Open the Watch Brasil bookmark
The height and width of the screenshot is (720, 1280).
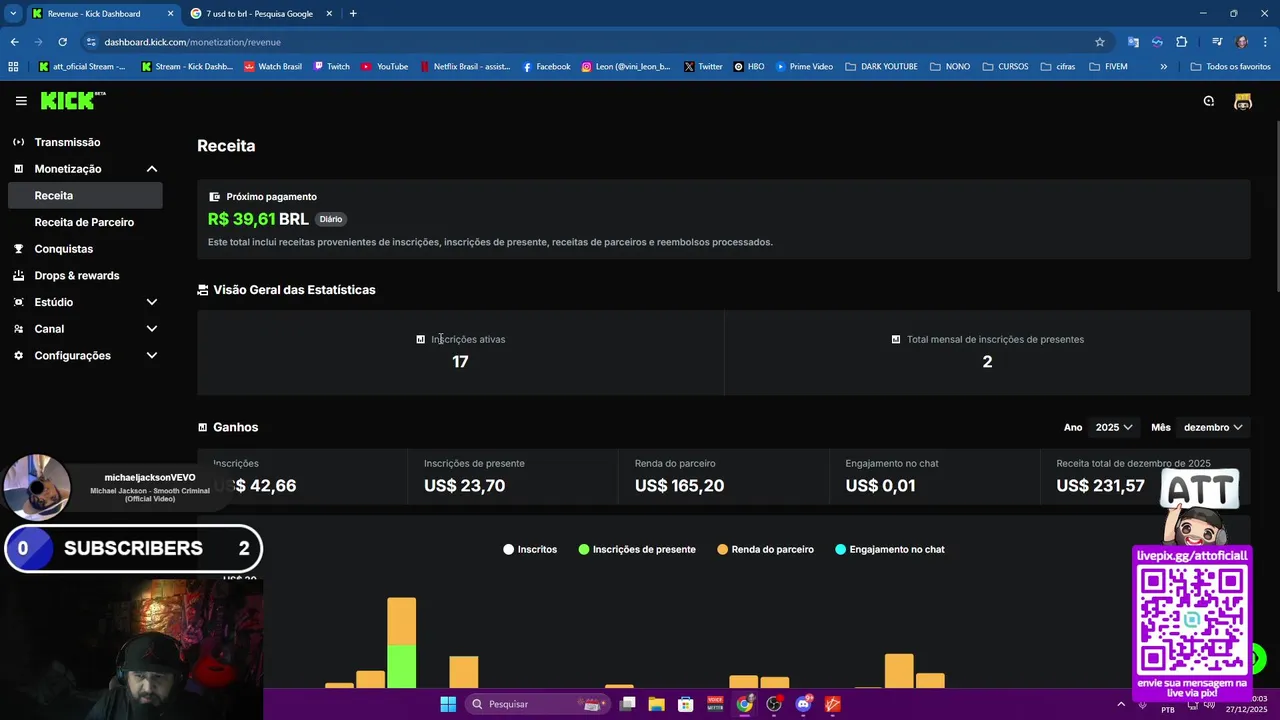tap(273, 67)
